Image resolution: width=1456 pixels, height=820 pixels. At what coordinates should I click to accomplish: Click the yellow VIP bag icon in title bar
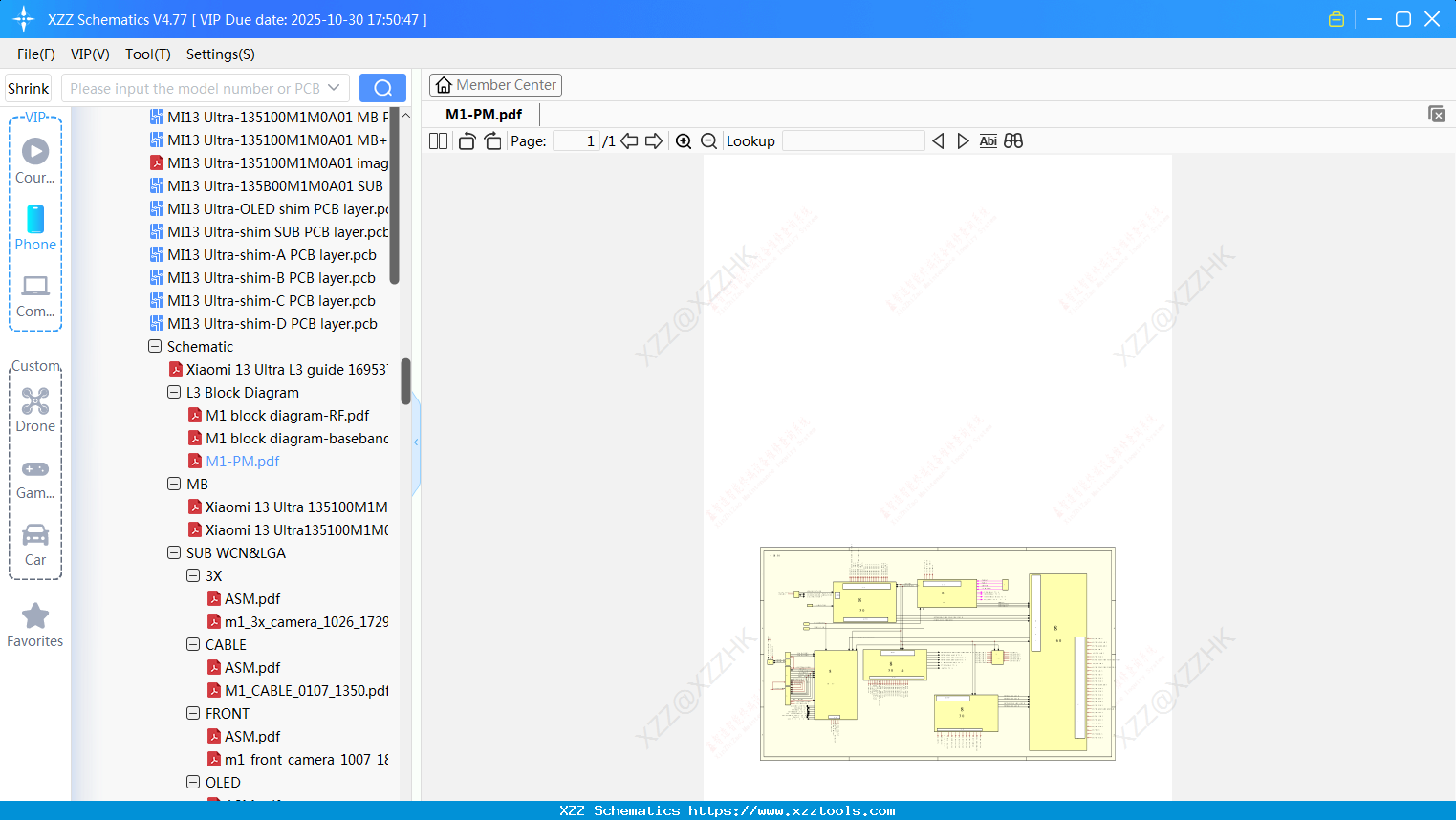1336,19
